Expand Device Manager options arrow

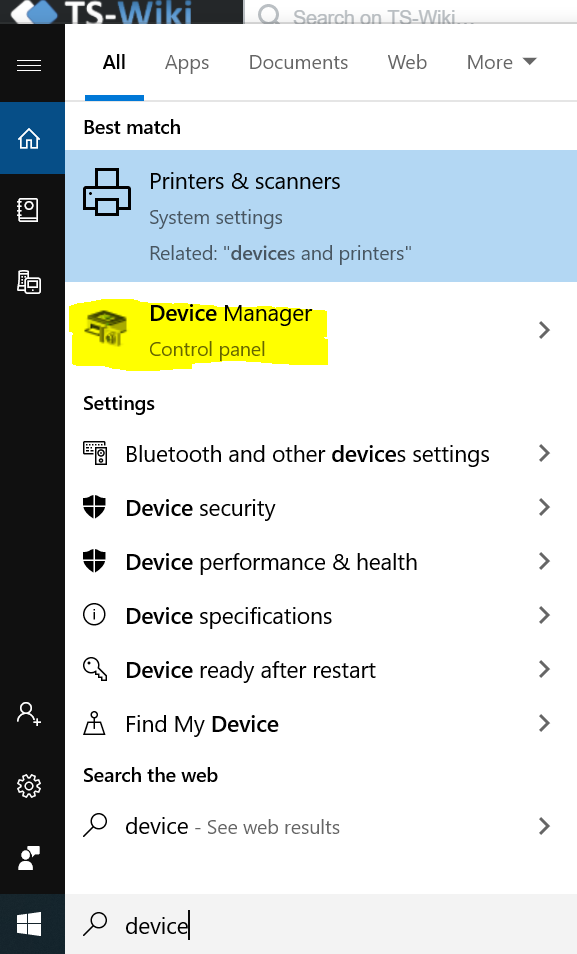544,330
